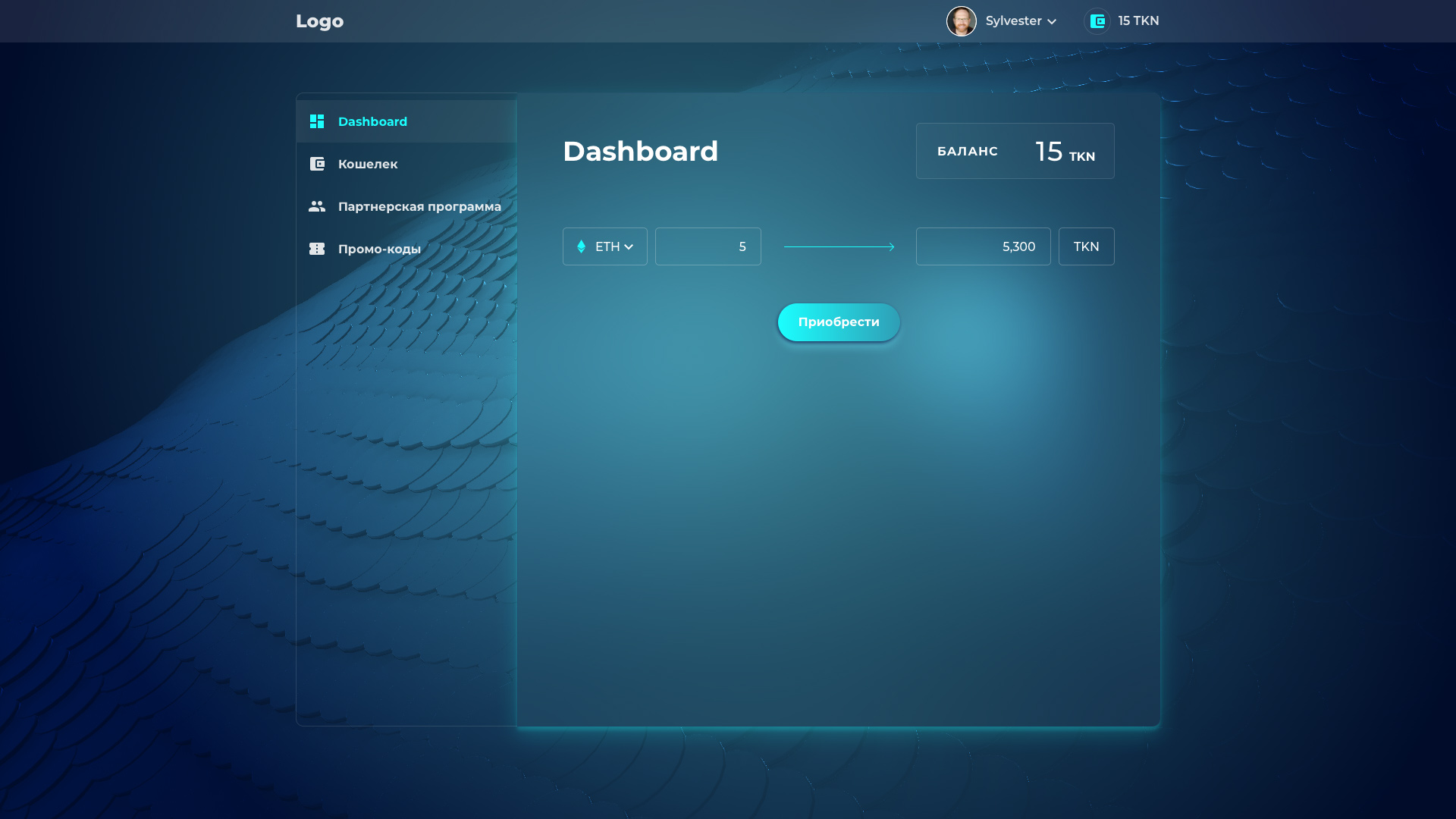The height and width of the screenshot is (819, 1456).
Task: Click the 15 TKN header balance
Action: point(1137,21)
